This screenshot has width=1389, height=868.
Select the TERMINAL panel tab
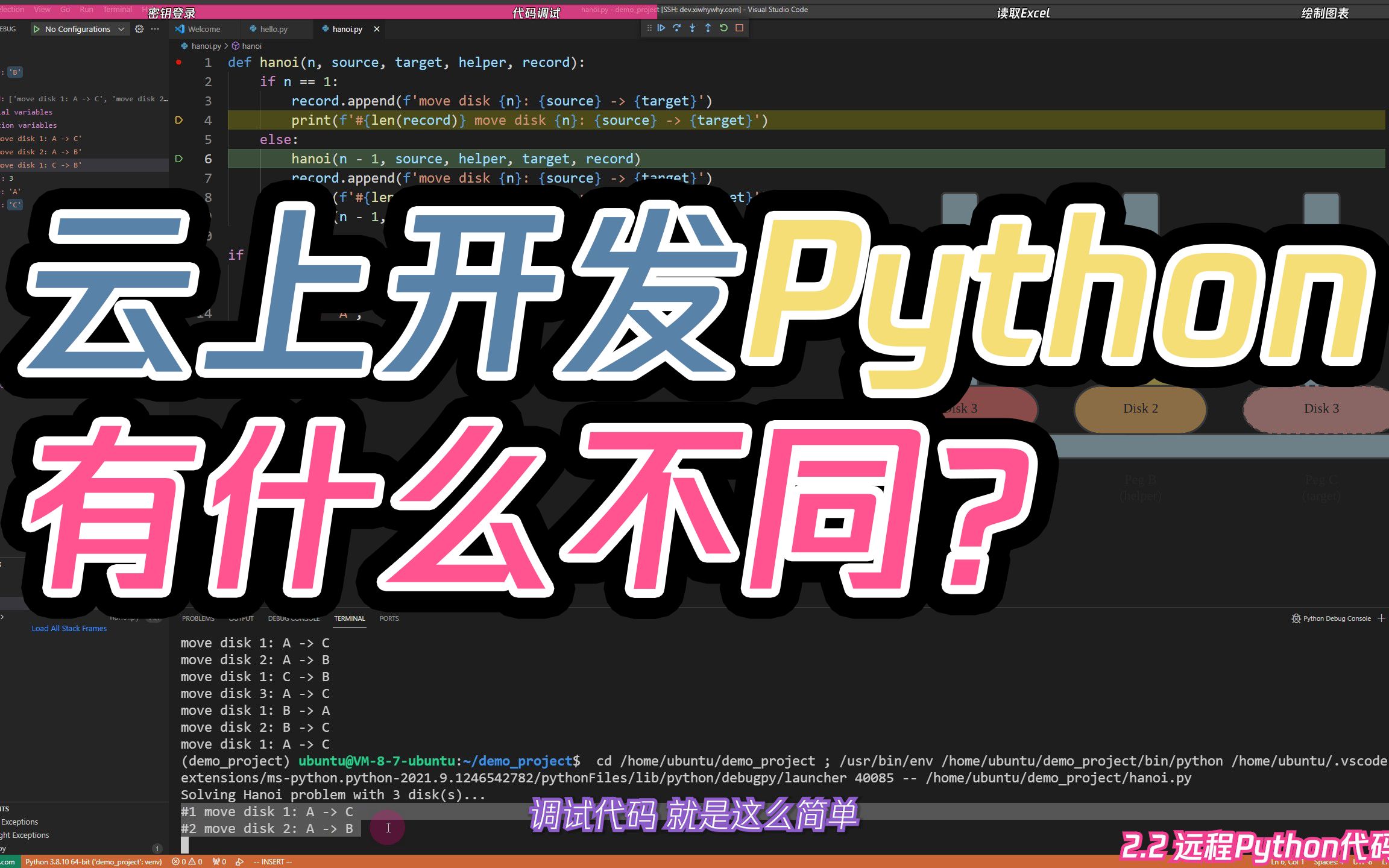(x=350, y=618)
